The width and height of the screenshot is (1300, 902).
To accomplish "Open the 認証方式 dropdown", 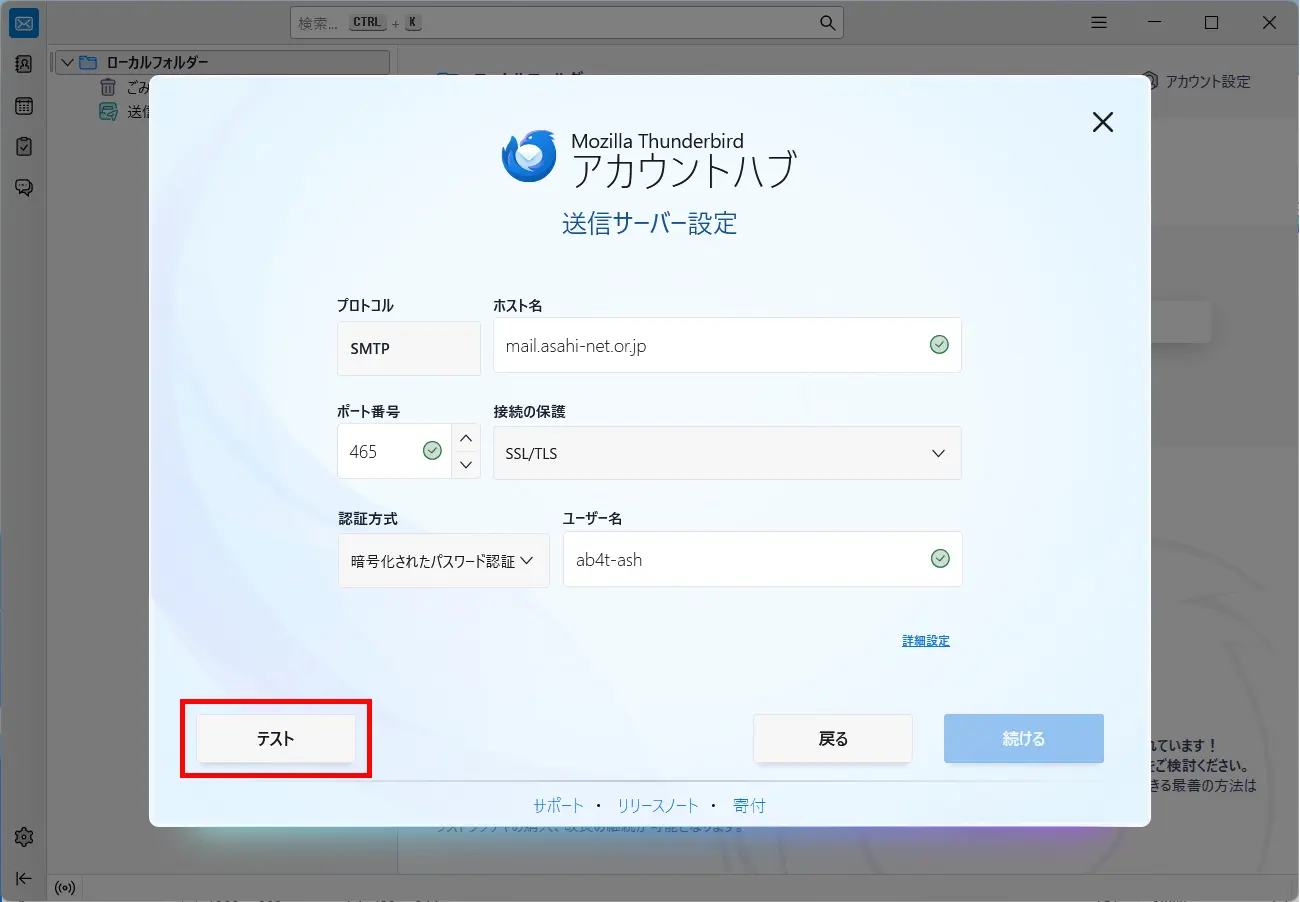I will pos(443,560).
